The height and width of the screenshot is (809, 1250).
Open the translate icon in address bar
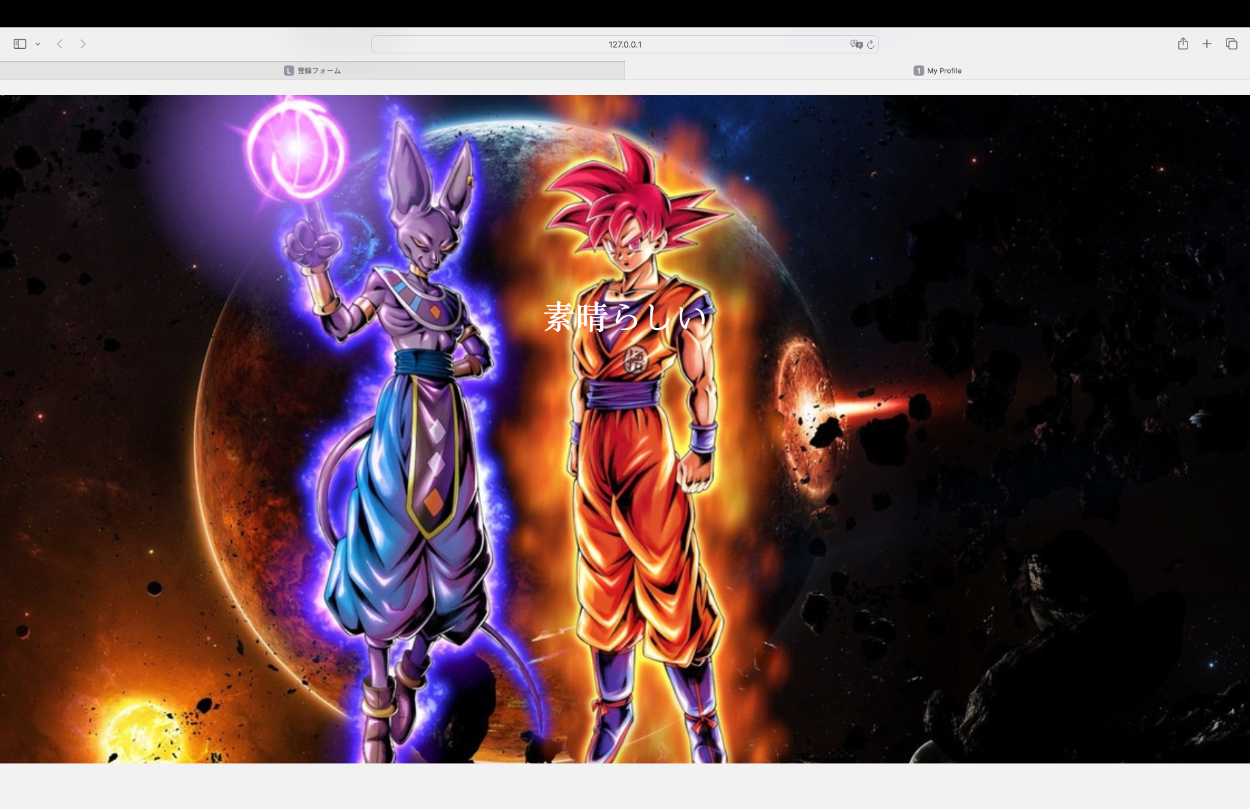[856, 44]
